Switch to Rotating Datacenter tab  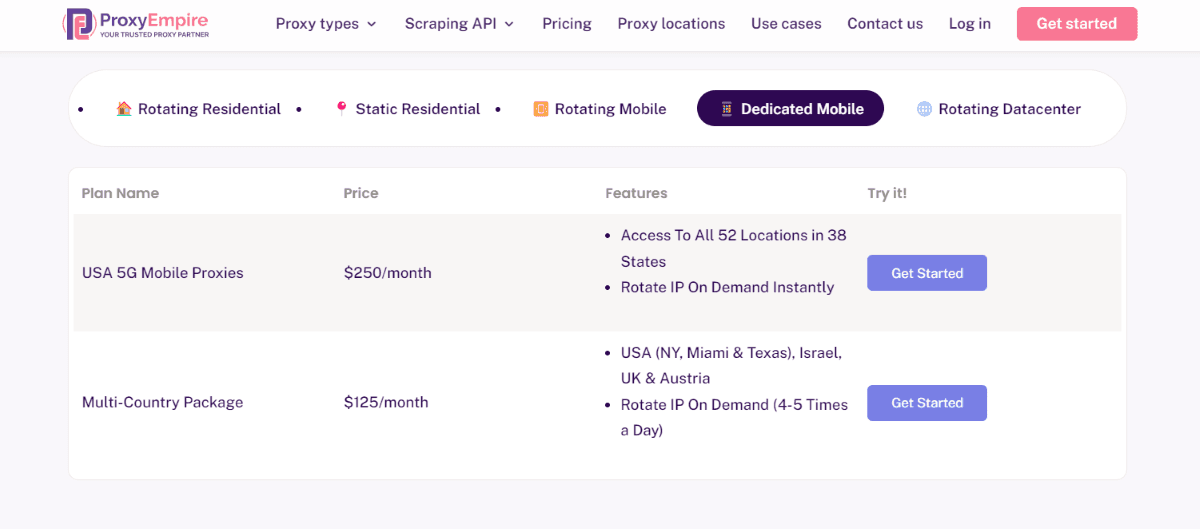point(999,109)
